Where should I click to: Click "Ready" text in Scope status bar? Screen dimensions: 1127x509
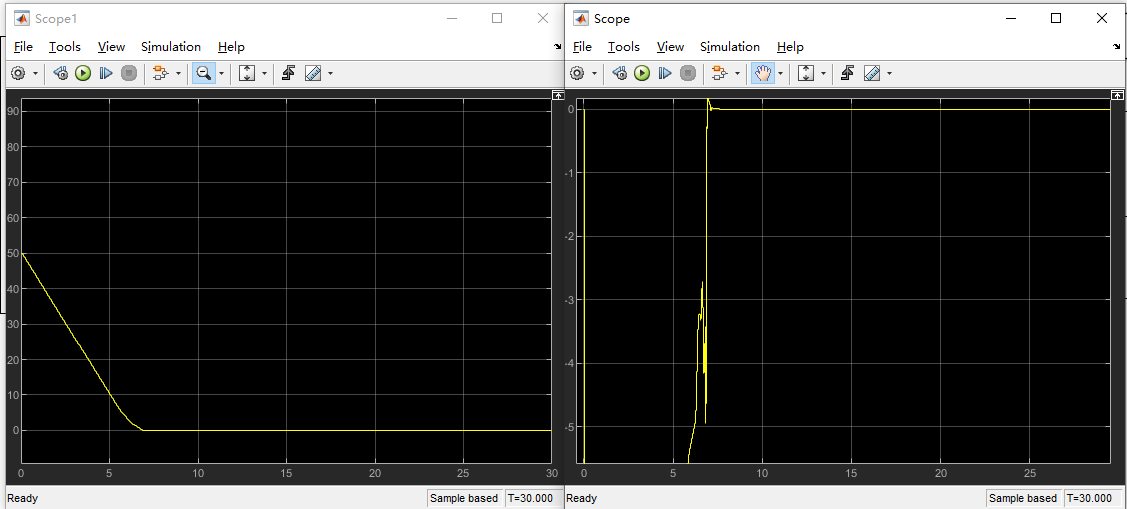[581, 498]
